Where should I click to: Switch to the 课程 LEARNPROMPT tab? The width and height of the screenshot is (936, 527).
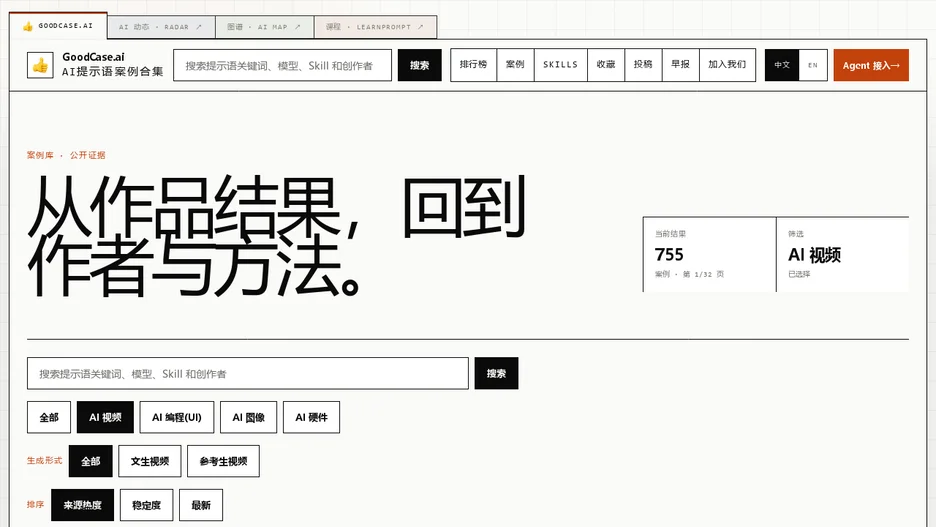(x=375, y=27)
